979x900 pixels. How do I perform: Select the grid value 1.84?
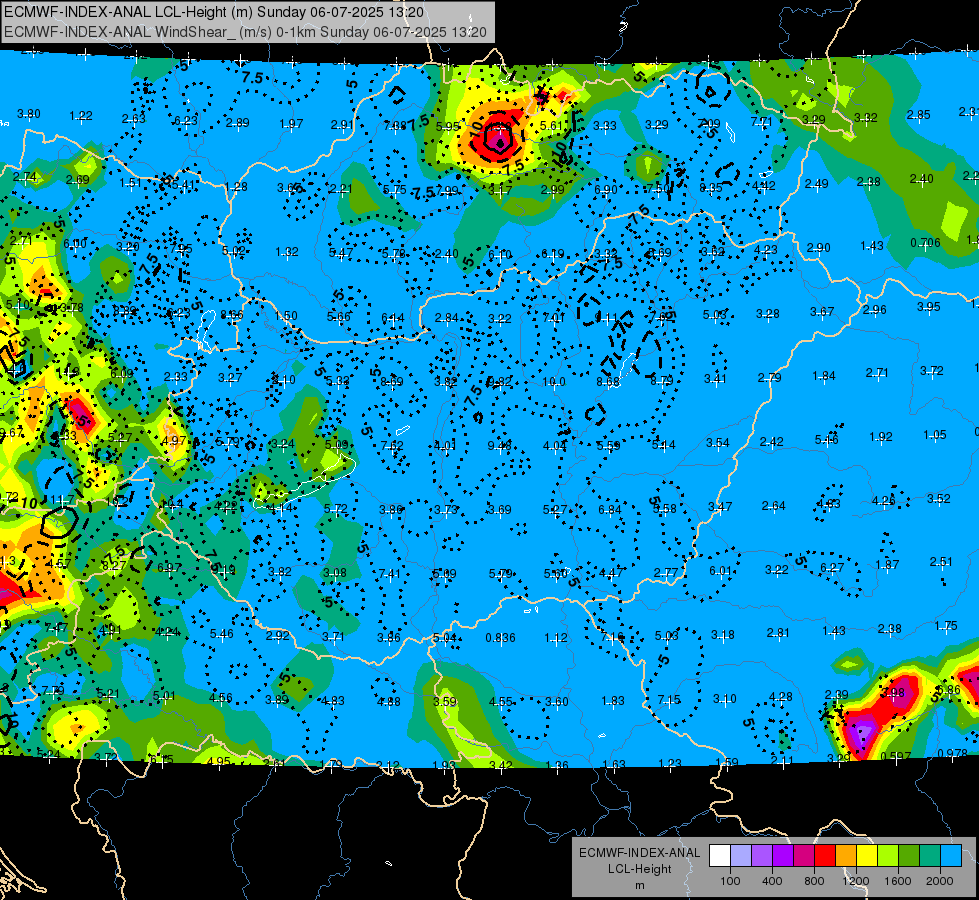pyautogui.click(x=824, y=375)
